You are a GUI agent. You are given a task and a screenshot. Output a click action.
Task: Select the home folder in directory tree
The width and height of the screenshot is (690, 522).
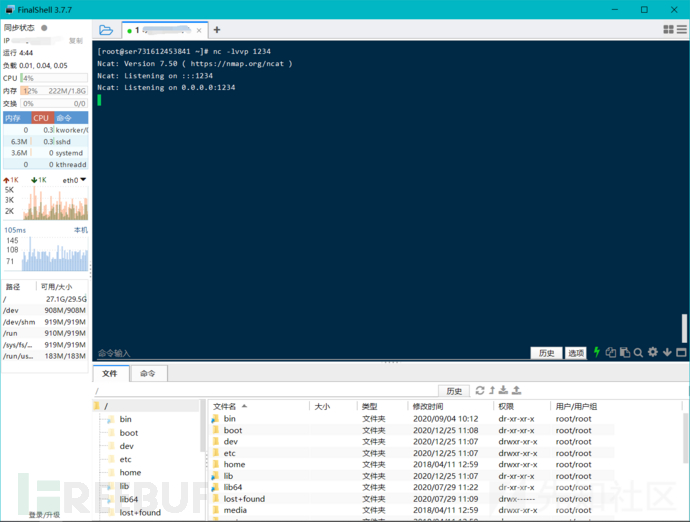(130, 472)
